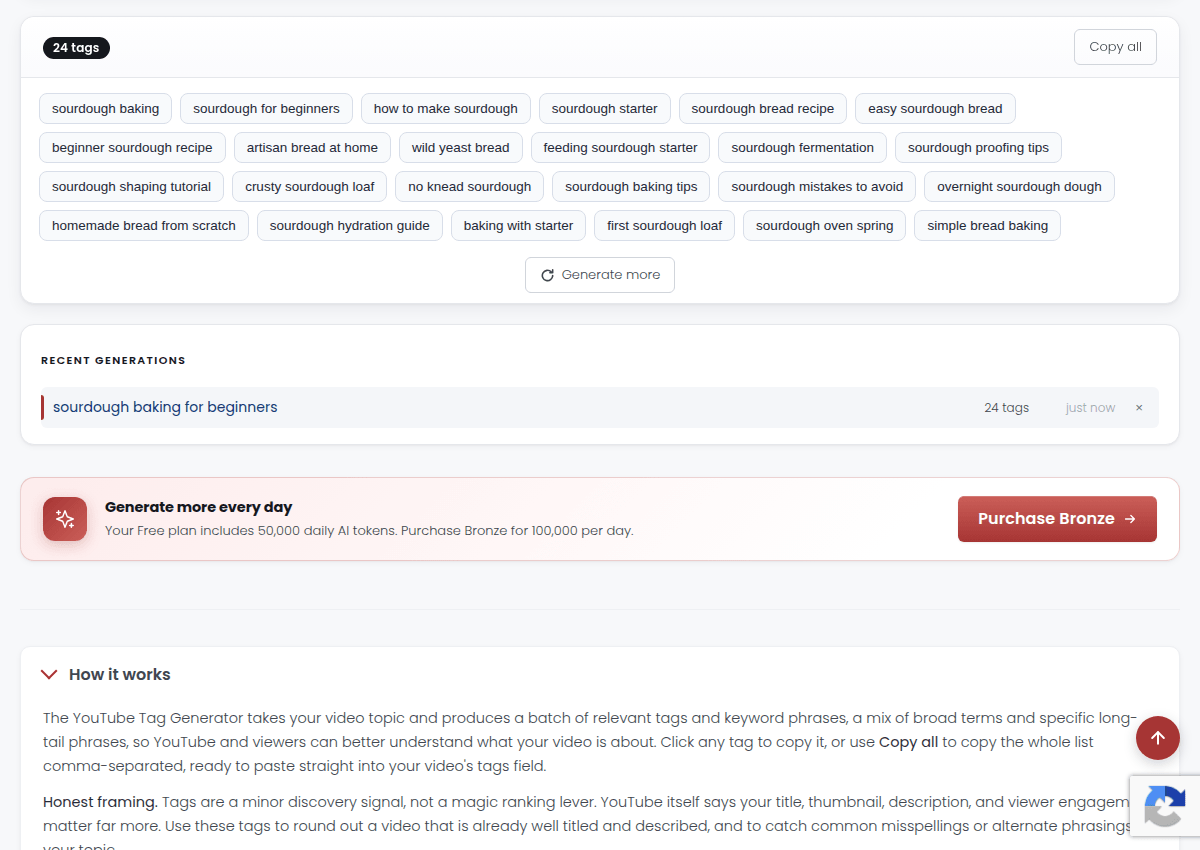Copy the 'no knead sourdough' tag
Viewport: 1200px width, 850px height.
[x=470, y=187]
